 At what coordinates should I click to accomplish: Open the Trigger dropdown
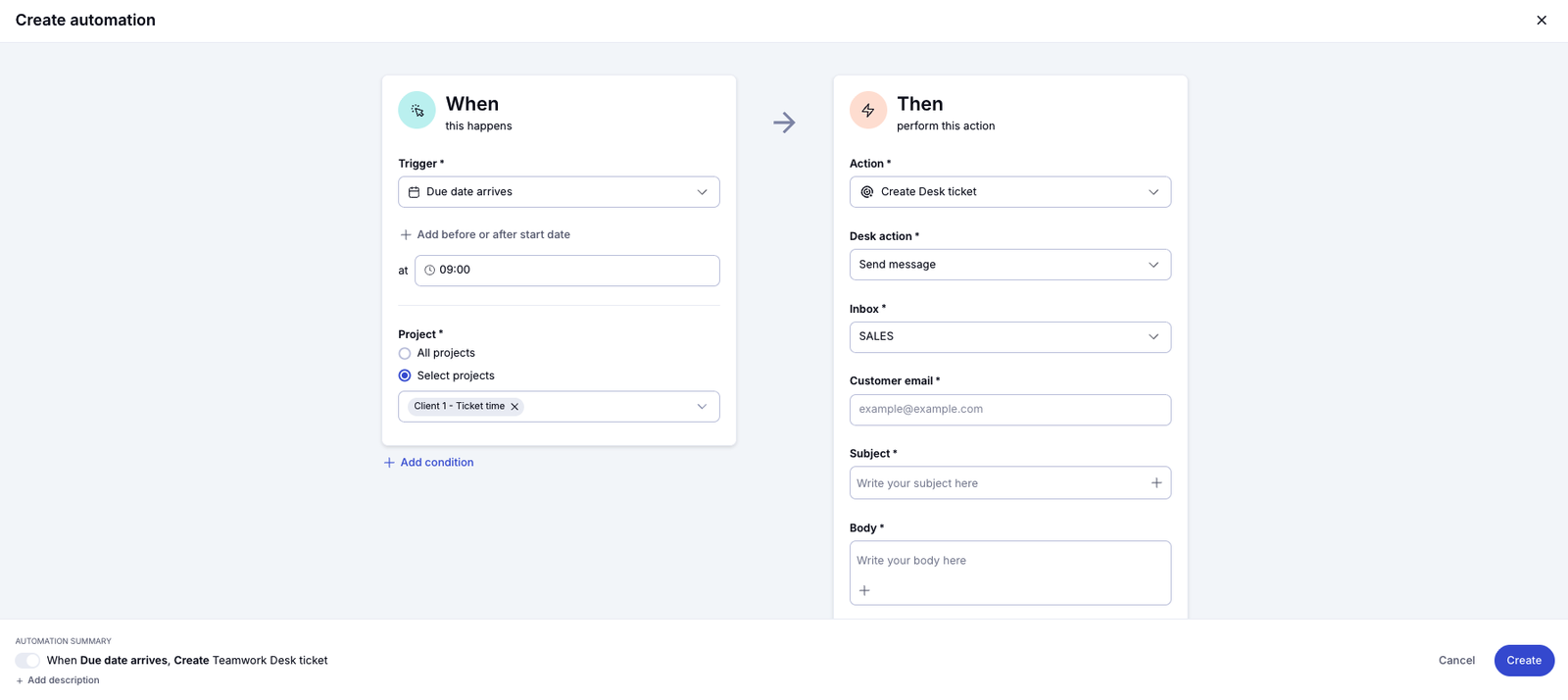559,192
